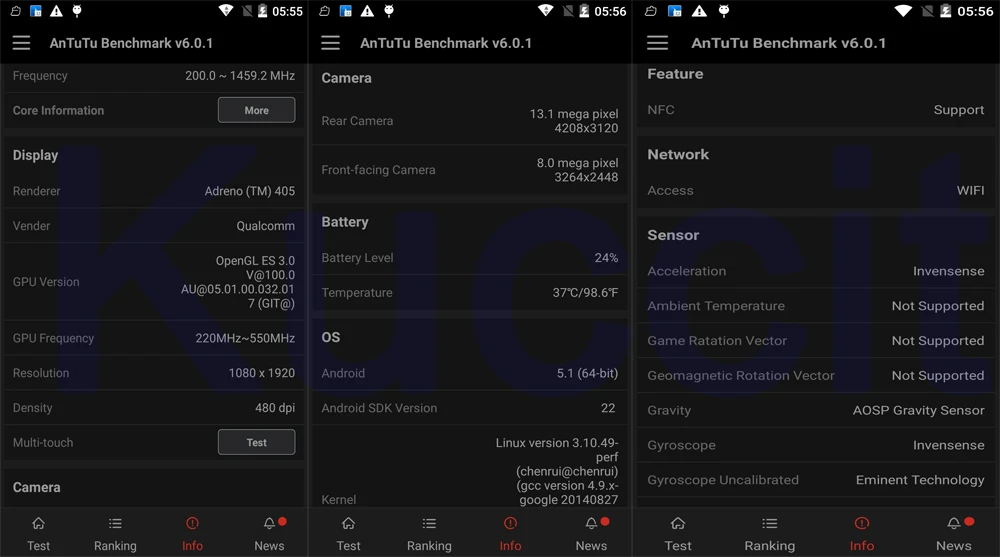Select the Ambient Temperature row label
This screenshot has height=557, width=1000.
716,306
